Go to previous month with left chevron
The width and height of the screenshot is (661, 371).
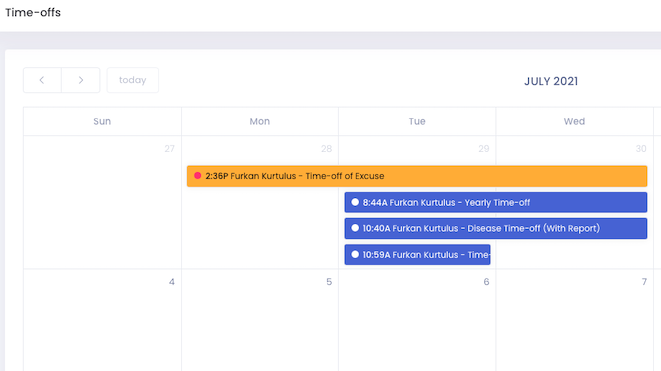[x=42, y=80]
